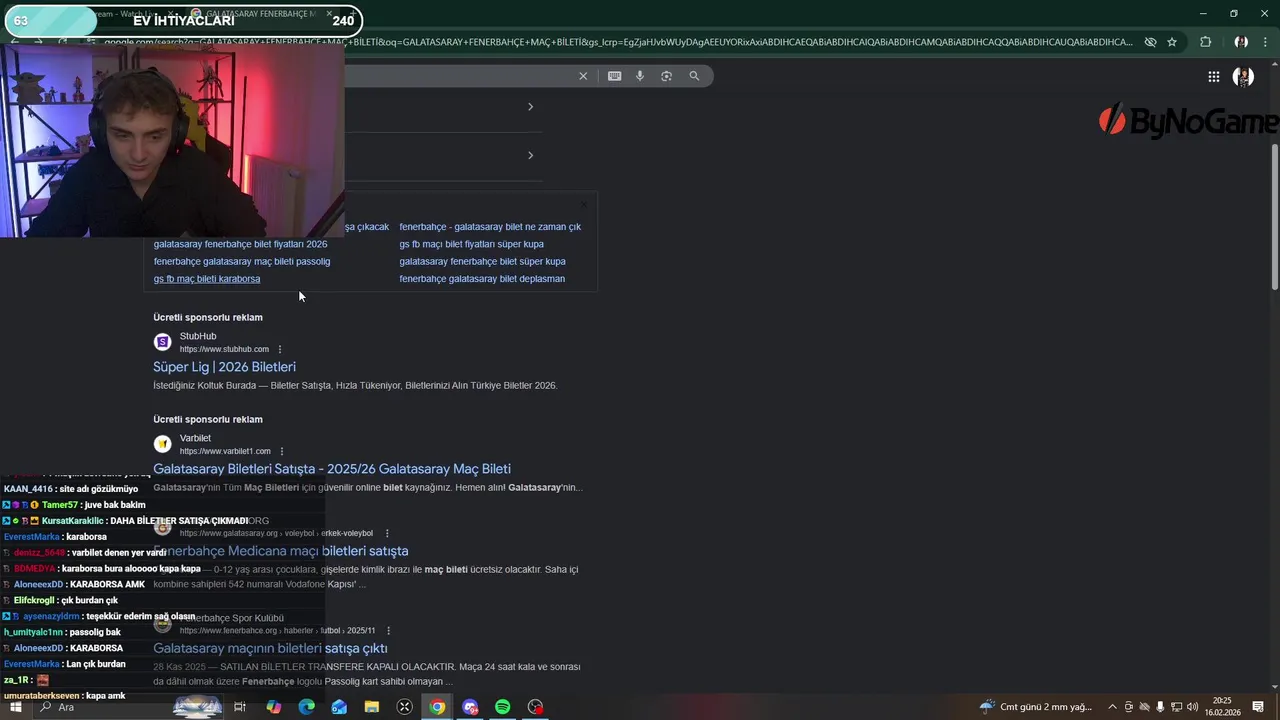Open microphone status icon in tray
This screenshot has height=720, width=1280.
tap(1160, 707)
